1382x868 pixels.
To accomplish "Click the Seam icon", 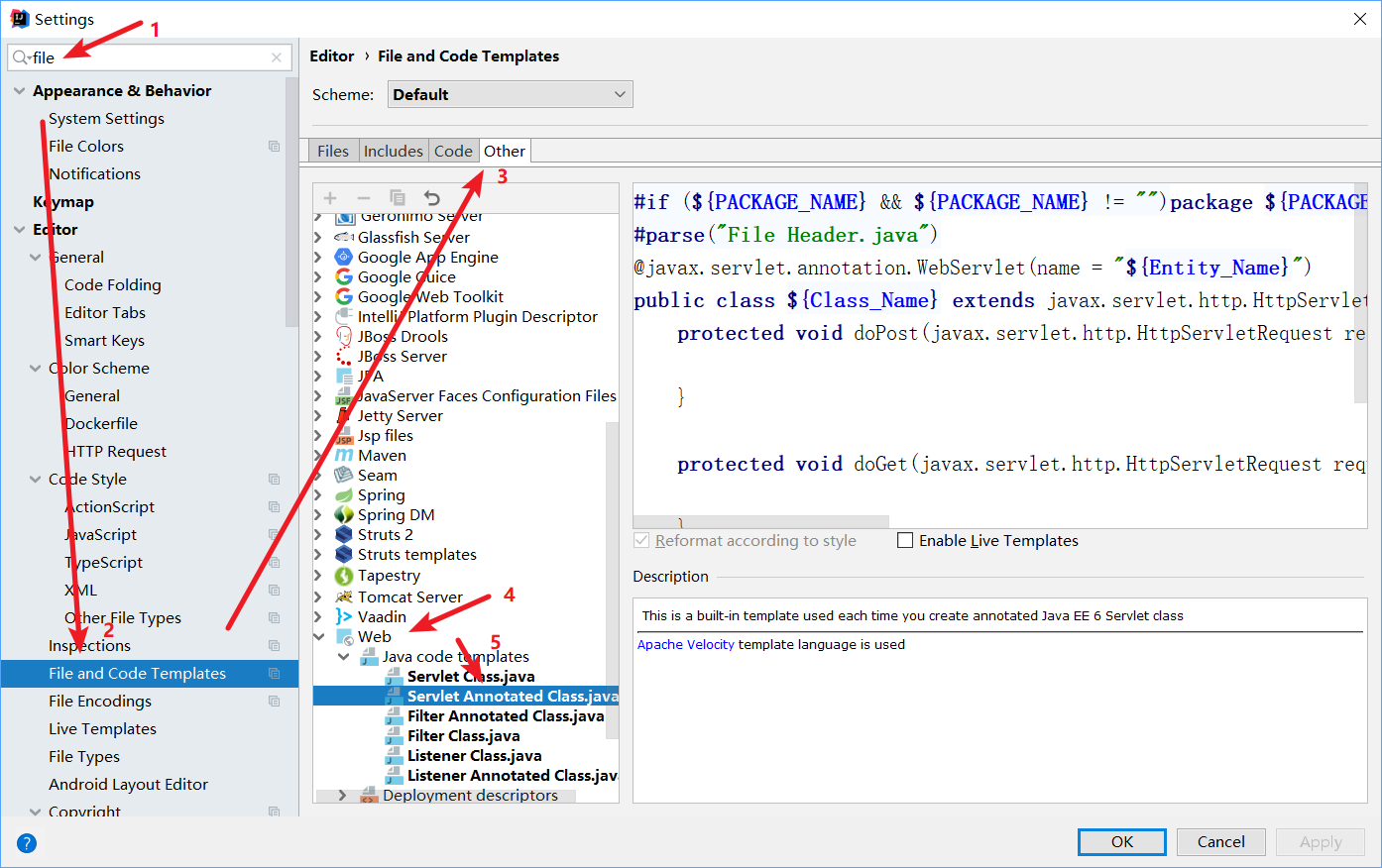I will click(344, 475).
